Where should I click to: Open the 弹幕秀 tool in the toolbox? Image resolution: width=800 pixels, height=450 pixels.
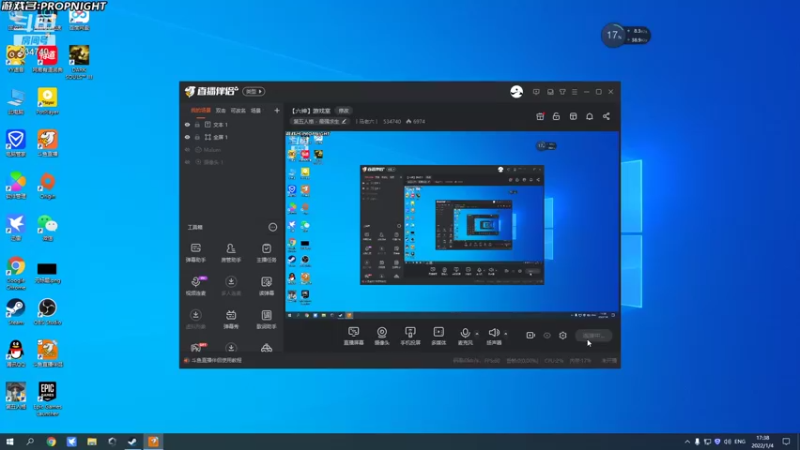[x=231, y=319]
